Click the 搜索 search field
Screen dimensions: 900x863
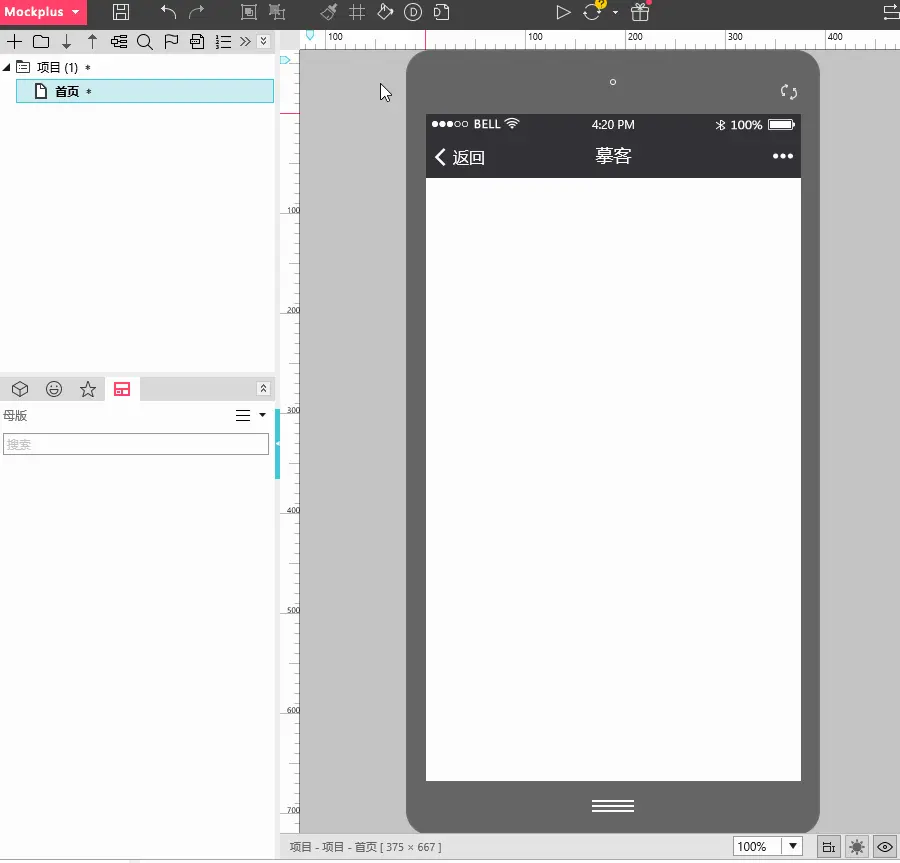pyautogui.click(x=136, y=444)
